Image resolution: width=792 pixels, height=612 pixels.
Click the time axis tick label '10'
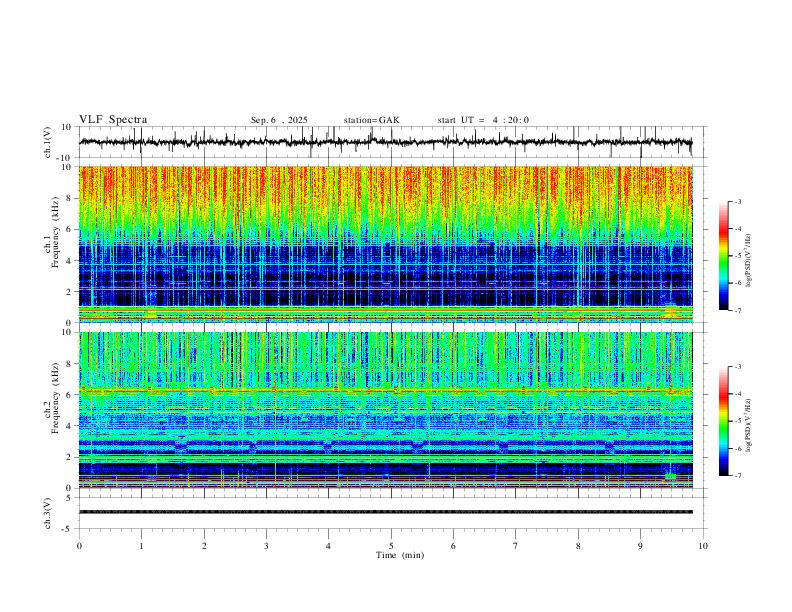click(703, 546)
